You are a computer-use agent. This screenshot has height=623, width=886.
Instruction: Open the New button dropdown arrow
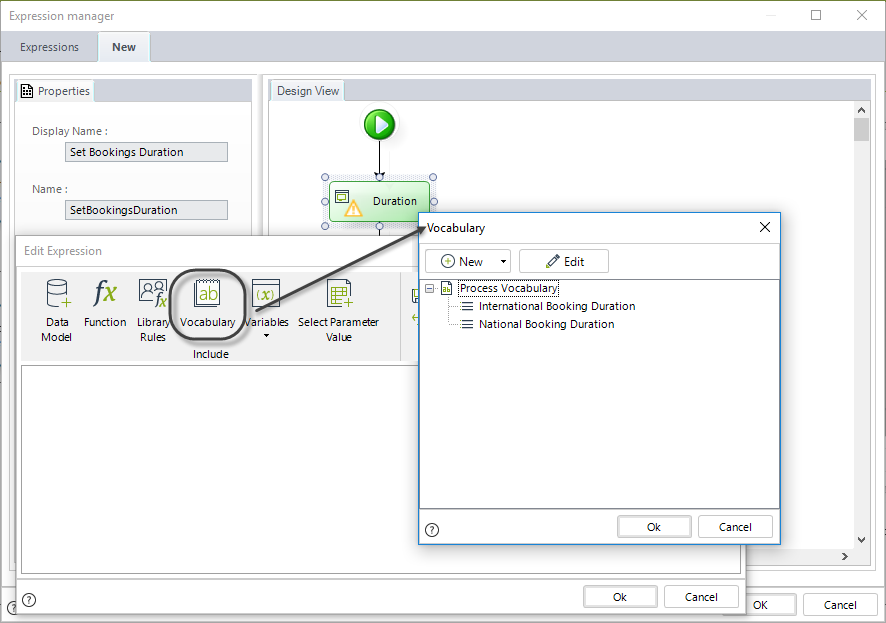[503, 262]
